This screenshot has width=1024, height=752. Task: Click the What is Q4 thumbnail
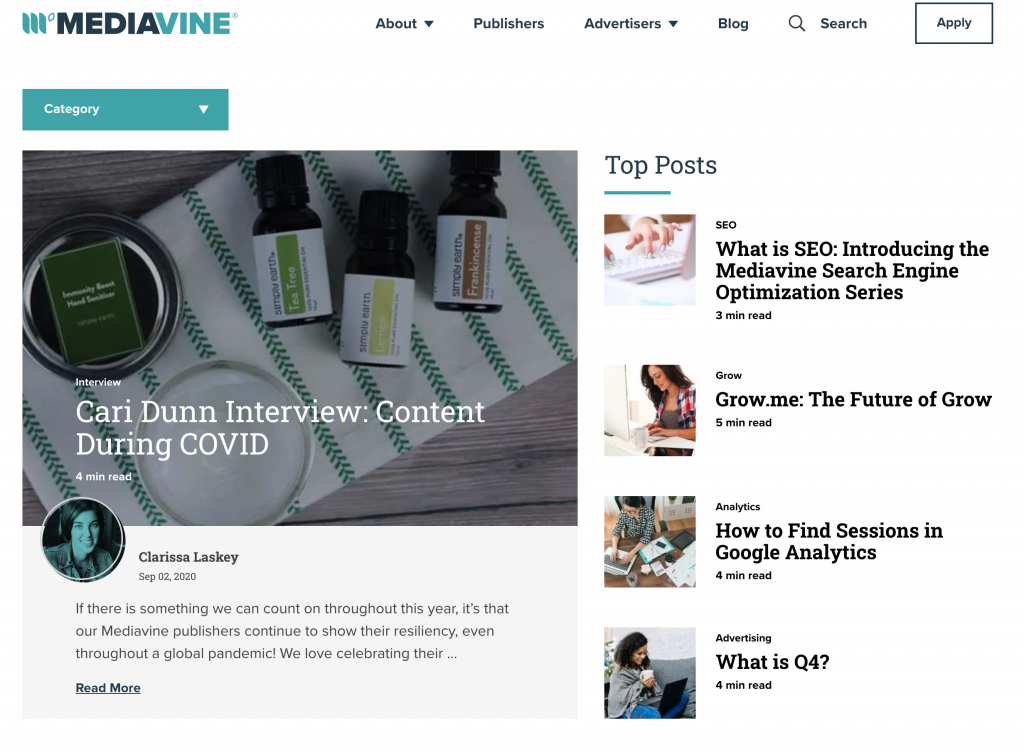(649, 673)
